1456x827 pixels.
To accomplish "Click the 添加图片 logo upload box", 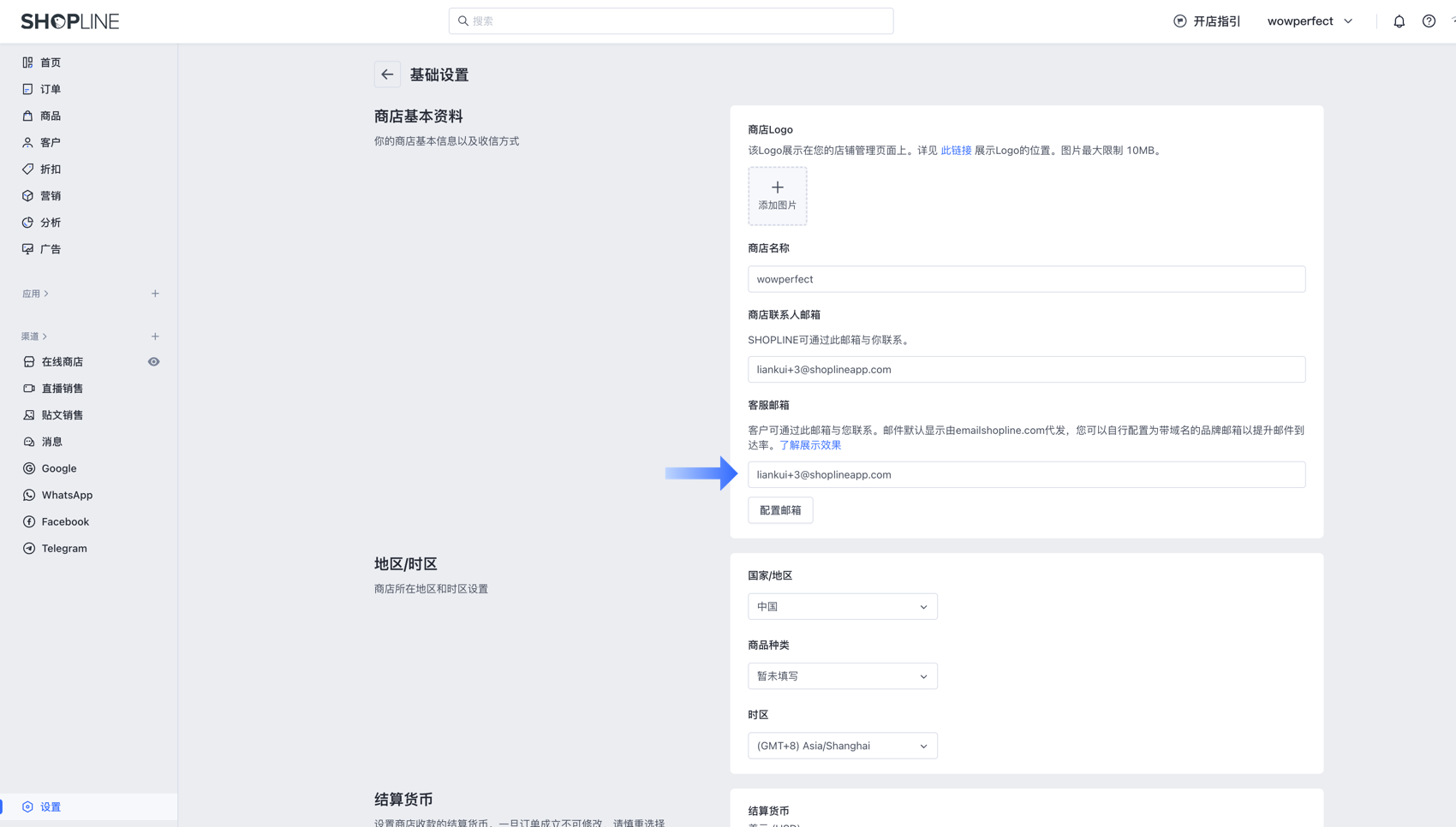I will pyautogui.click(x=778, y=196).
